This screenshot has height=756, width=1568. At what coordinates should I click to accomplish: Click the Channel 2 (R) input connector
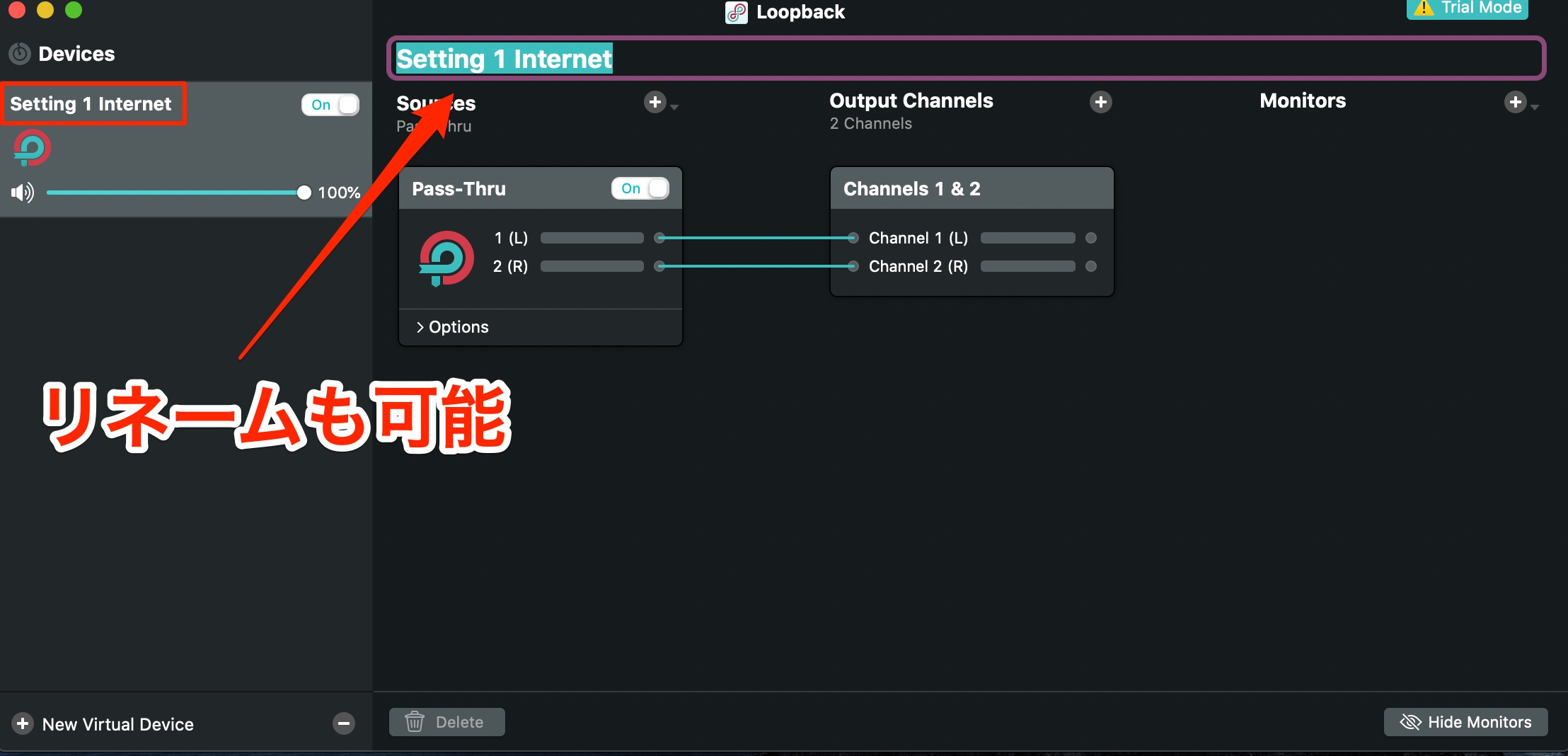[853, 266]
